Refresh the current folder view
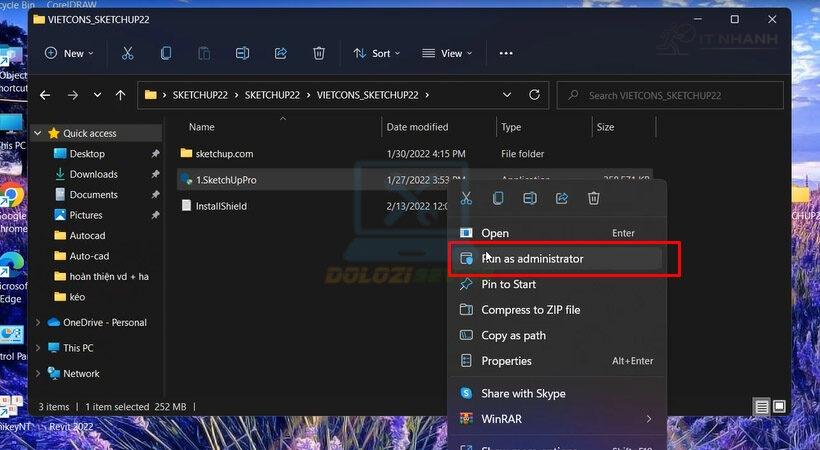The width and height of the screenshot is (820, 450). (534, 95)
